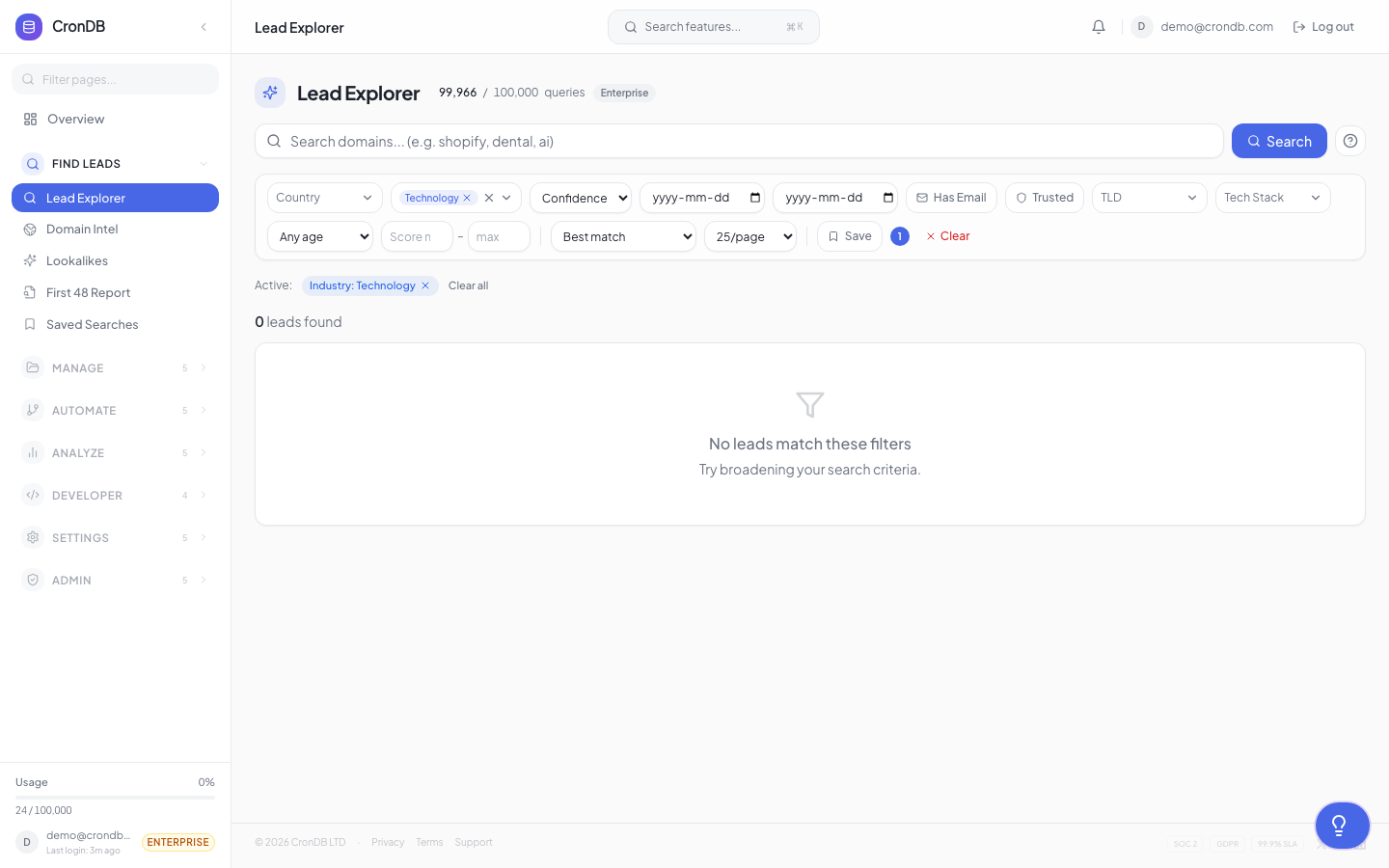Click the AUTOMATE branch icon
1389x868 pixels.
coord(33,410)
